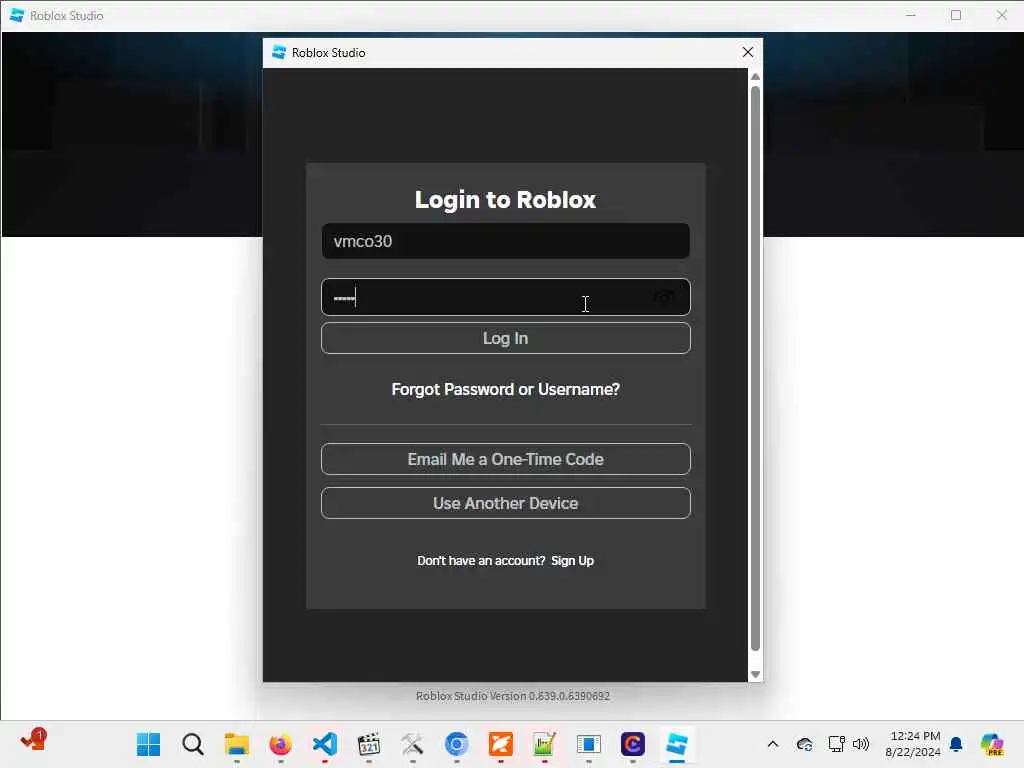Close the main Roblox Studio window
The width and height of the screenshot is (1024, 768).
tap(1001, 15)
